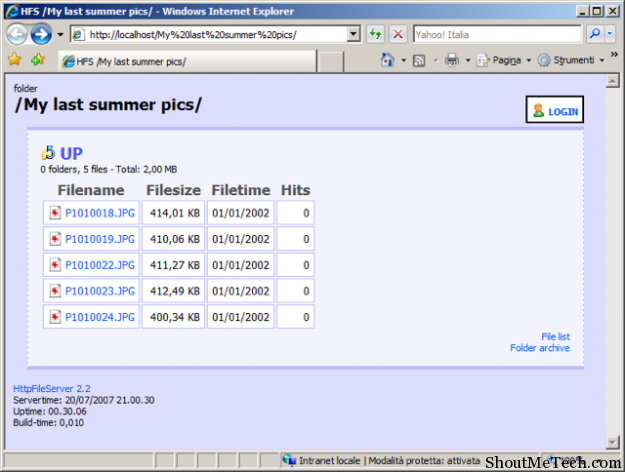Viewport: 625px width, 472px height.
Task: Click the Servertime status line
Action: tap(84, 400)
